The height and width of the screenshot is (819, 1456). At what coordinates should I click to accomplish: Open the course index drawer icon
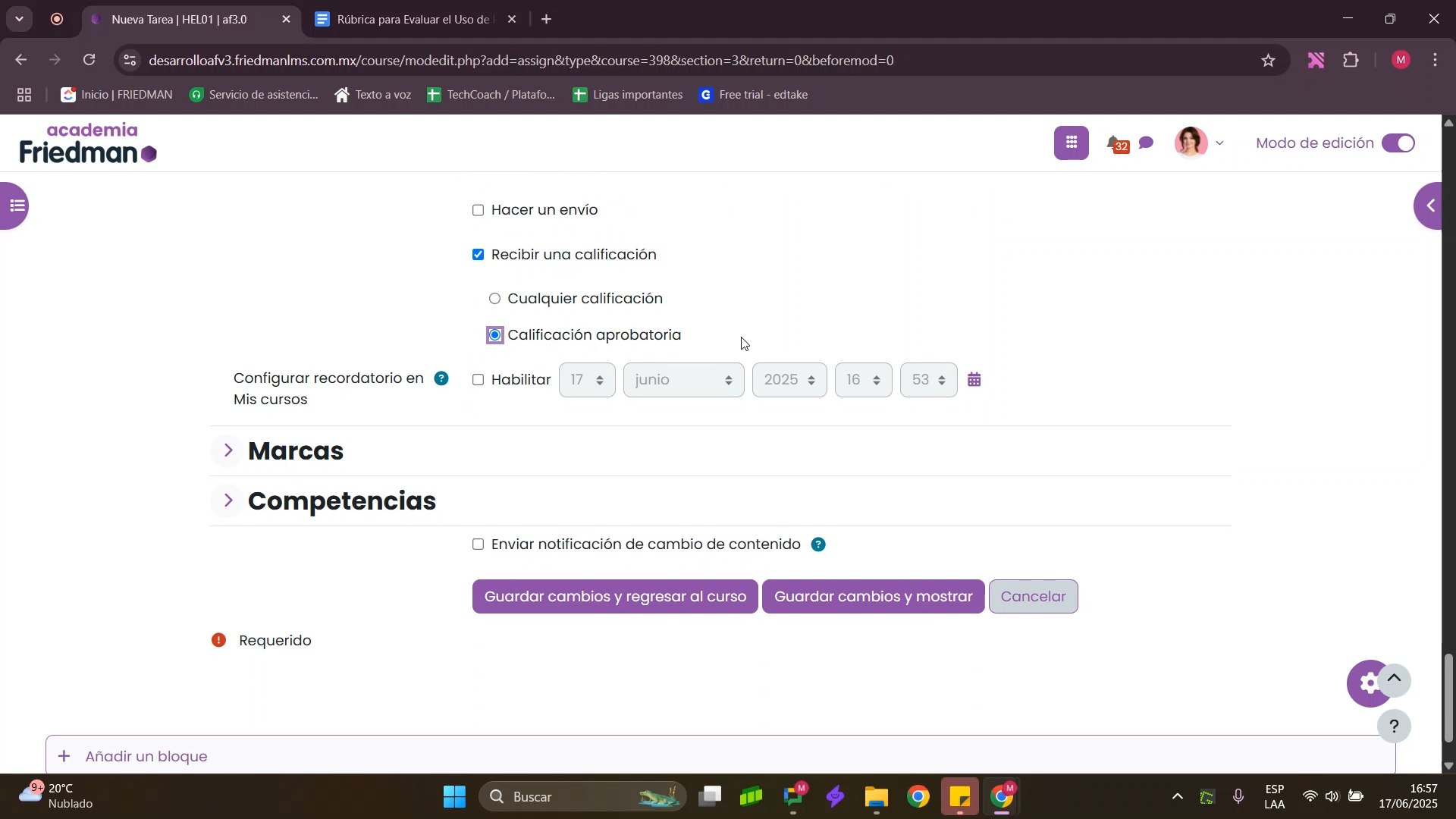pos(16,206)
